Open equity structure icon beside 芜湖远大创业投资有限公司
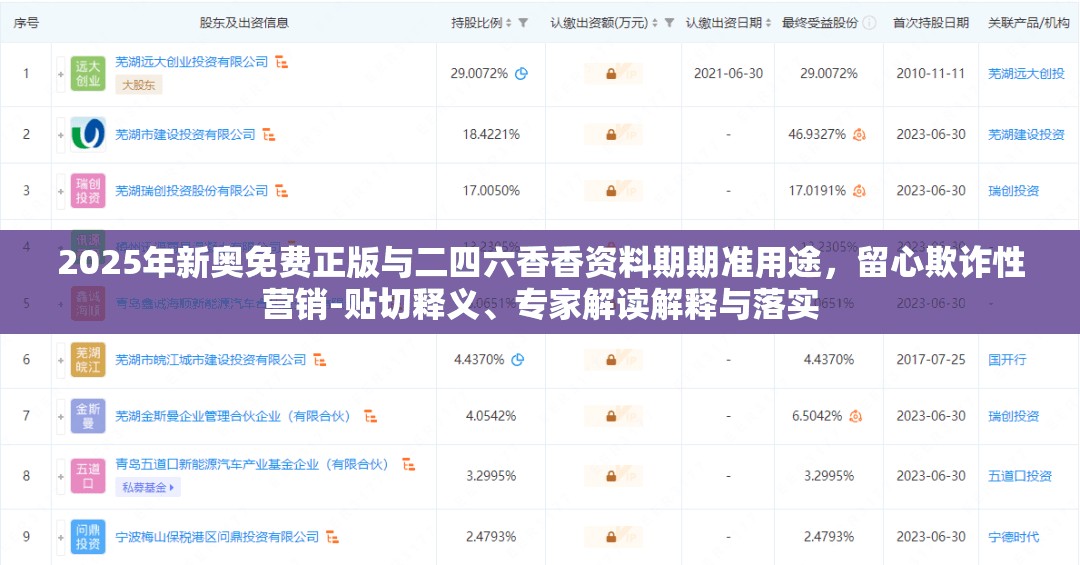Image resolution: width=1080 pixels, height=565 pixels. (281, 62)
